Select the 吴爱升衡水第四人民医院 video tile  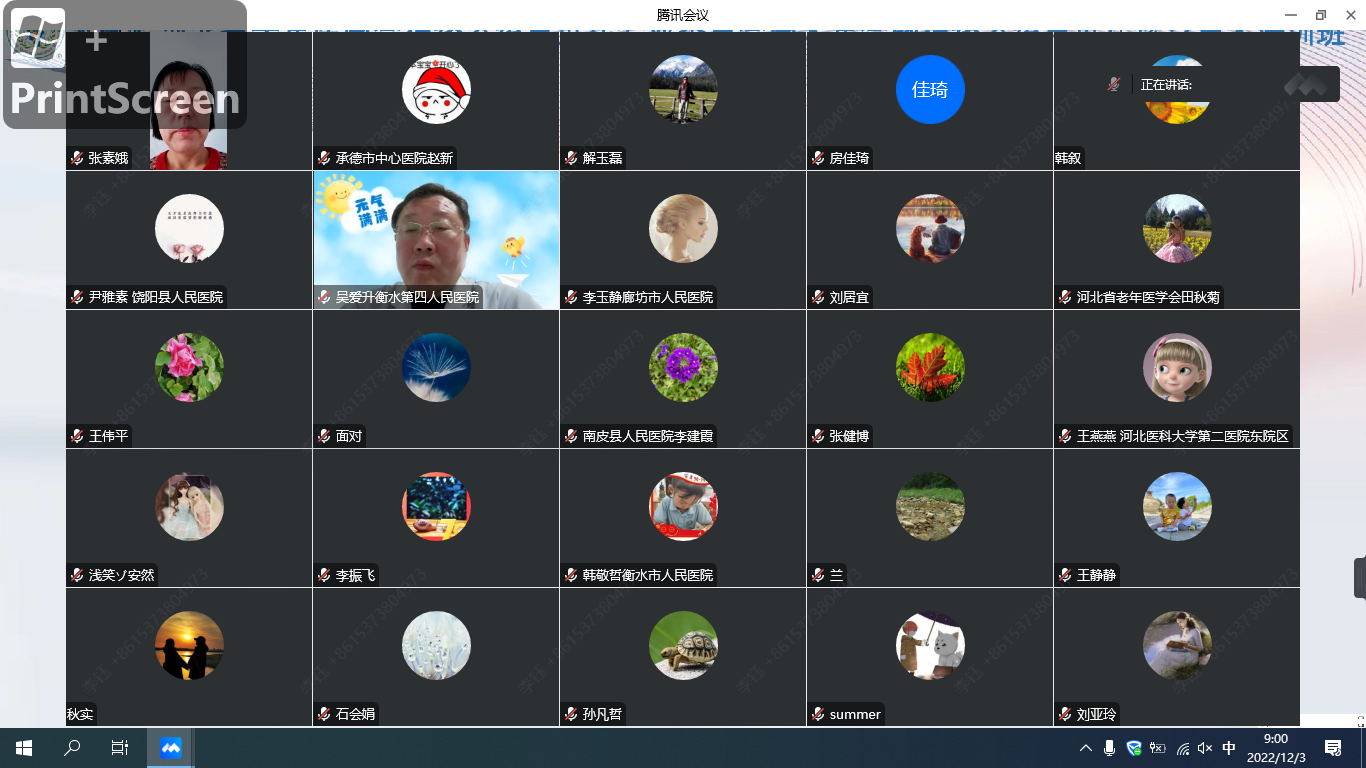coord(436,240)
